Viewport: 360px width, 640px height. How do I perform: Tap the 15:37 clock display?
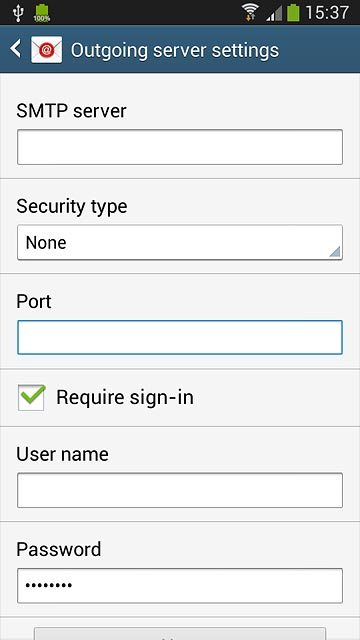327,12
